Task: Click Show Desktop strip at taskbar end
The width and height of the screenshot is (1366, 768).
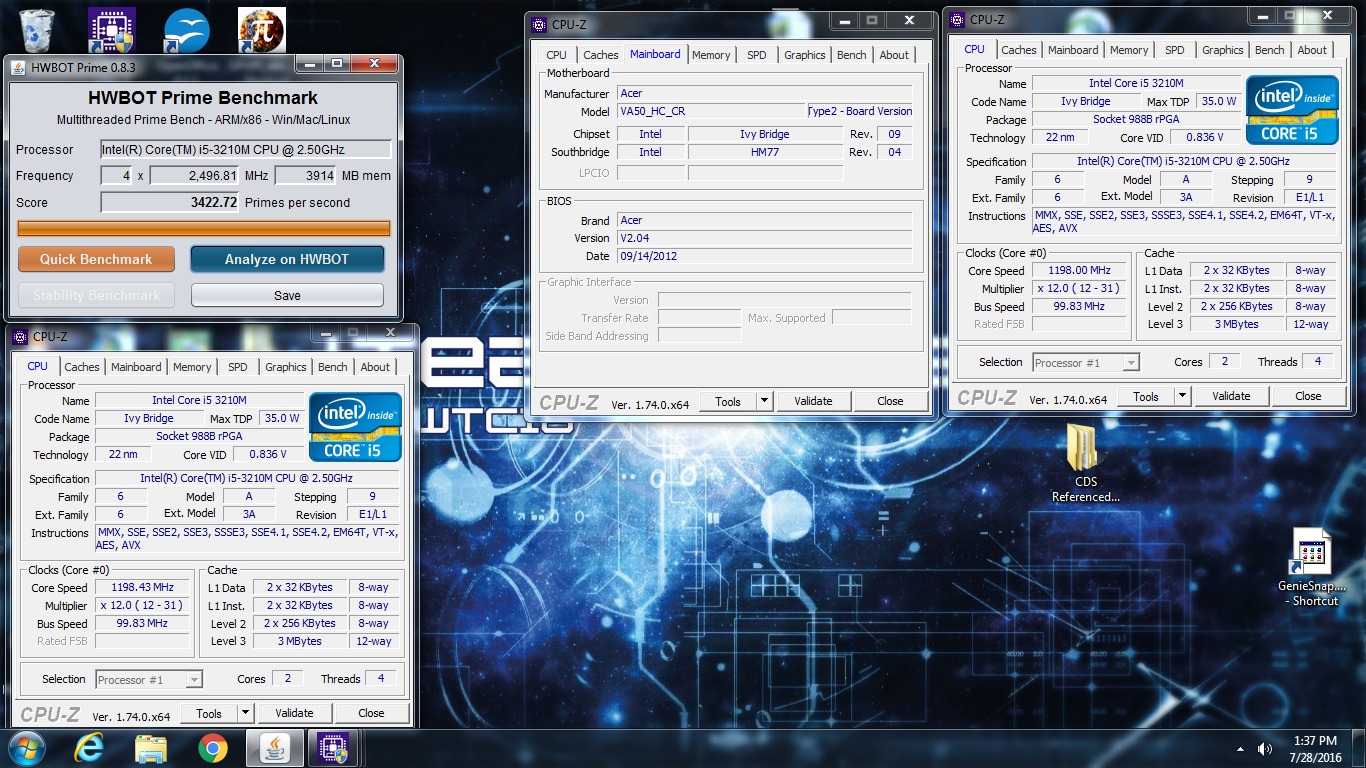Action: tap(1359, 748)
